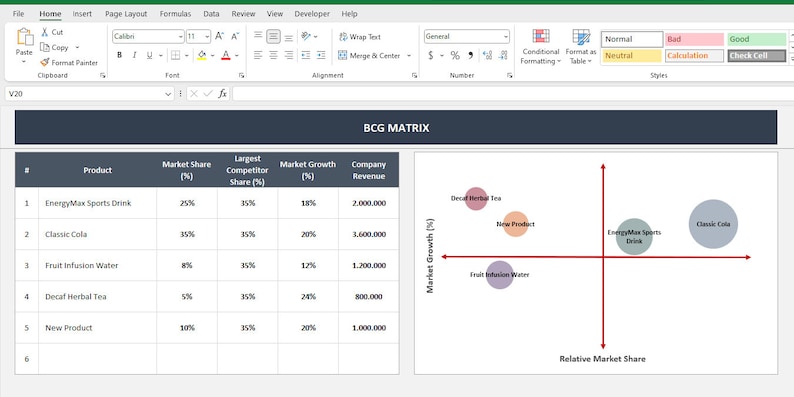Toggle Wrap Text
The image size is (794, 397).
click(x=360, y=37)
